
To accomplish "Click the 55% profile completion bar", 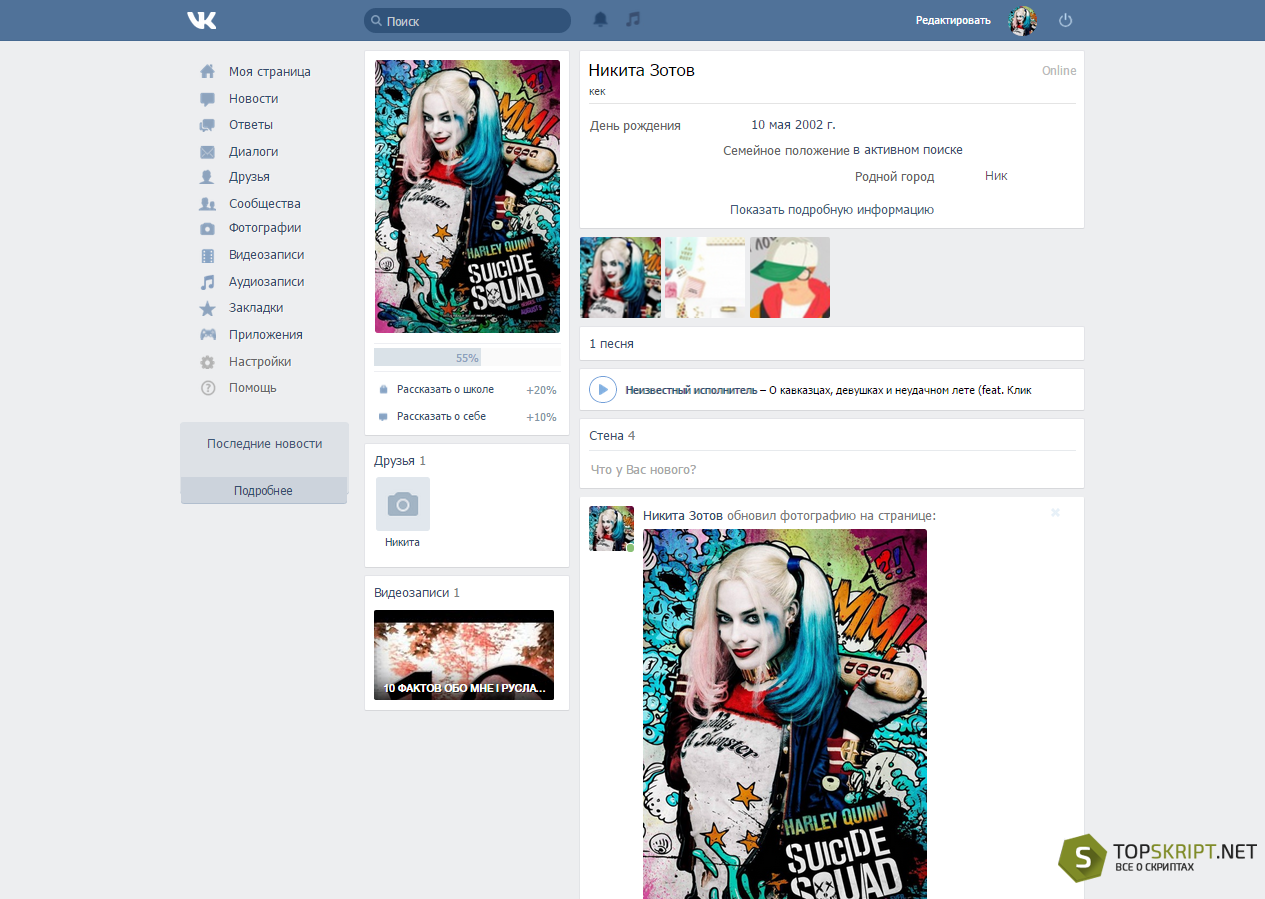I will click(x=467, y=357).
